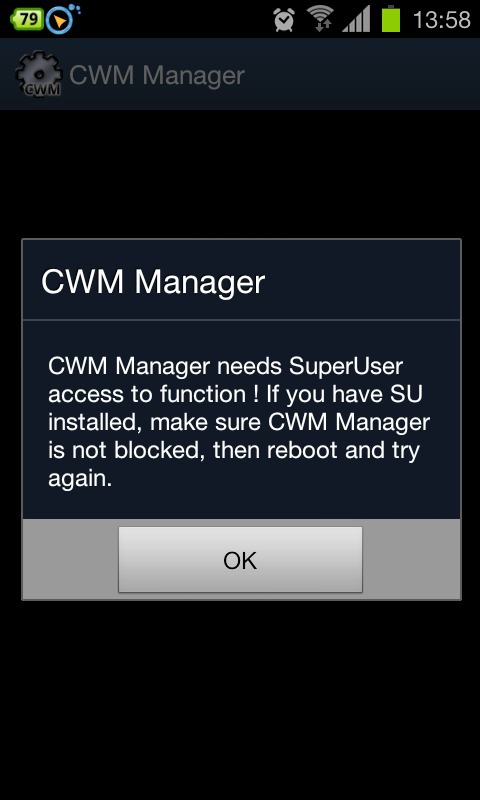Tap the alarm clock status icon

point(284,20)
